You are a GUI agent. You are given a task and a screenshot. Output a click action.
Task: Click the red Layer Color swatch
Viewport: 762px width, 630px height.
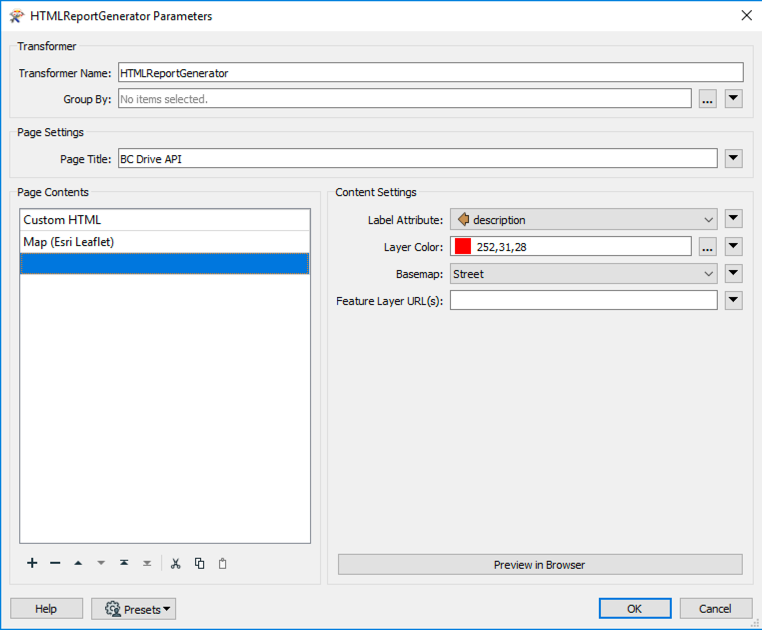463,246
